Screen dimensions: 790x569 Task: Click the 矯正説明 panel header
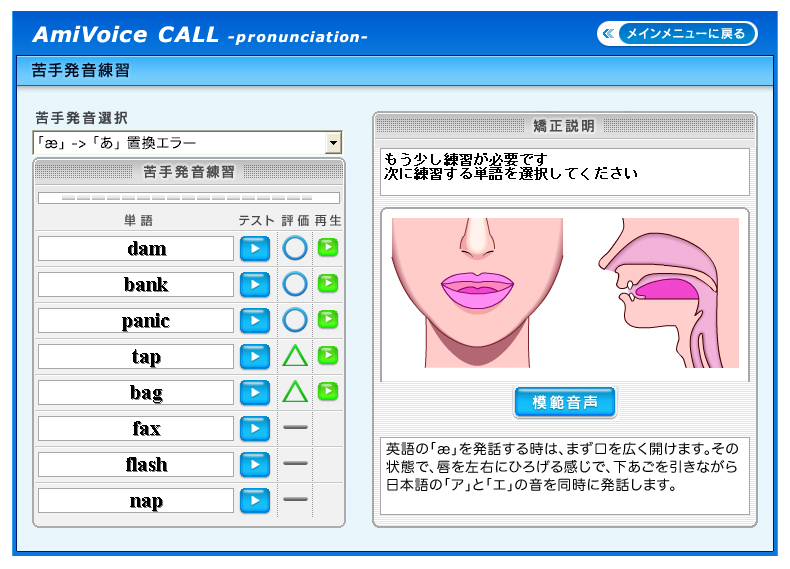click(x=565, y=125)
